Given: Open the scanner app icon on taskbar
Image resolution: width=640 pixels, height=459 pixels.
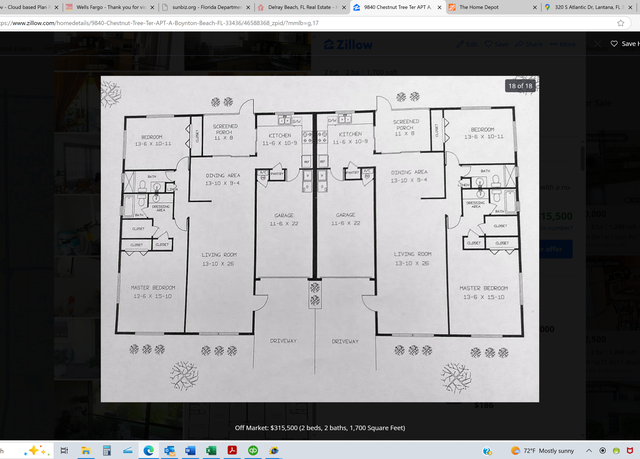Looking at the screenshot, I should 128,450.
